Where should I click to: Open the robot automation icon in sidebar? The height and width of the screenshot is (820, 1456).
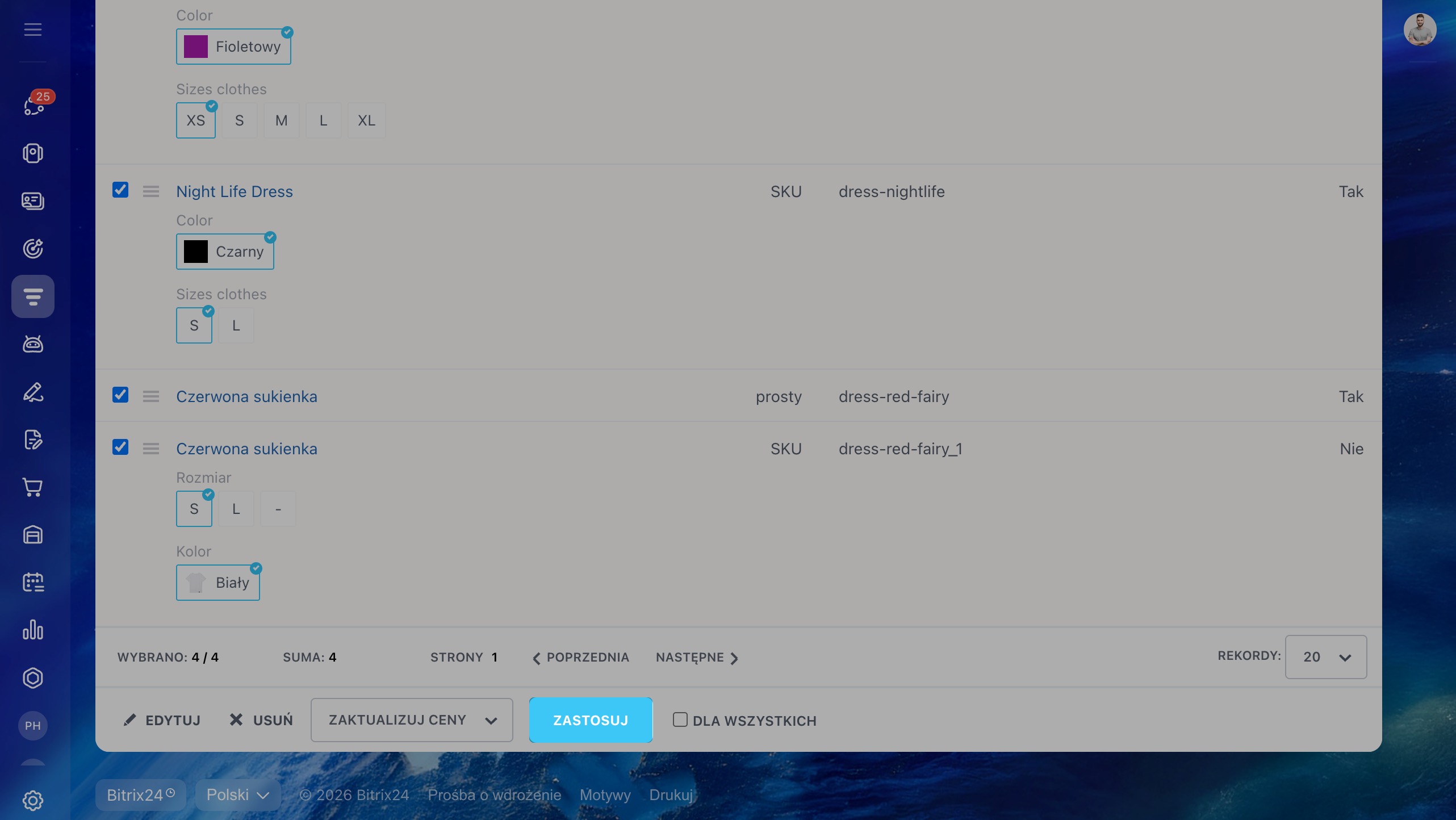[33, 344]
